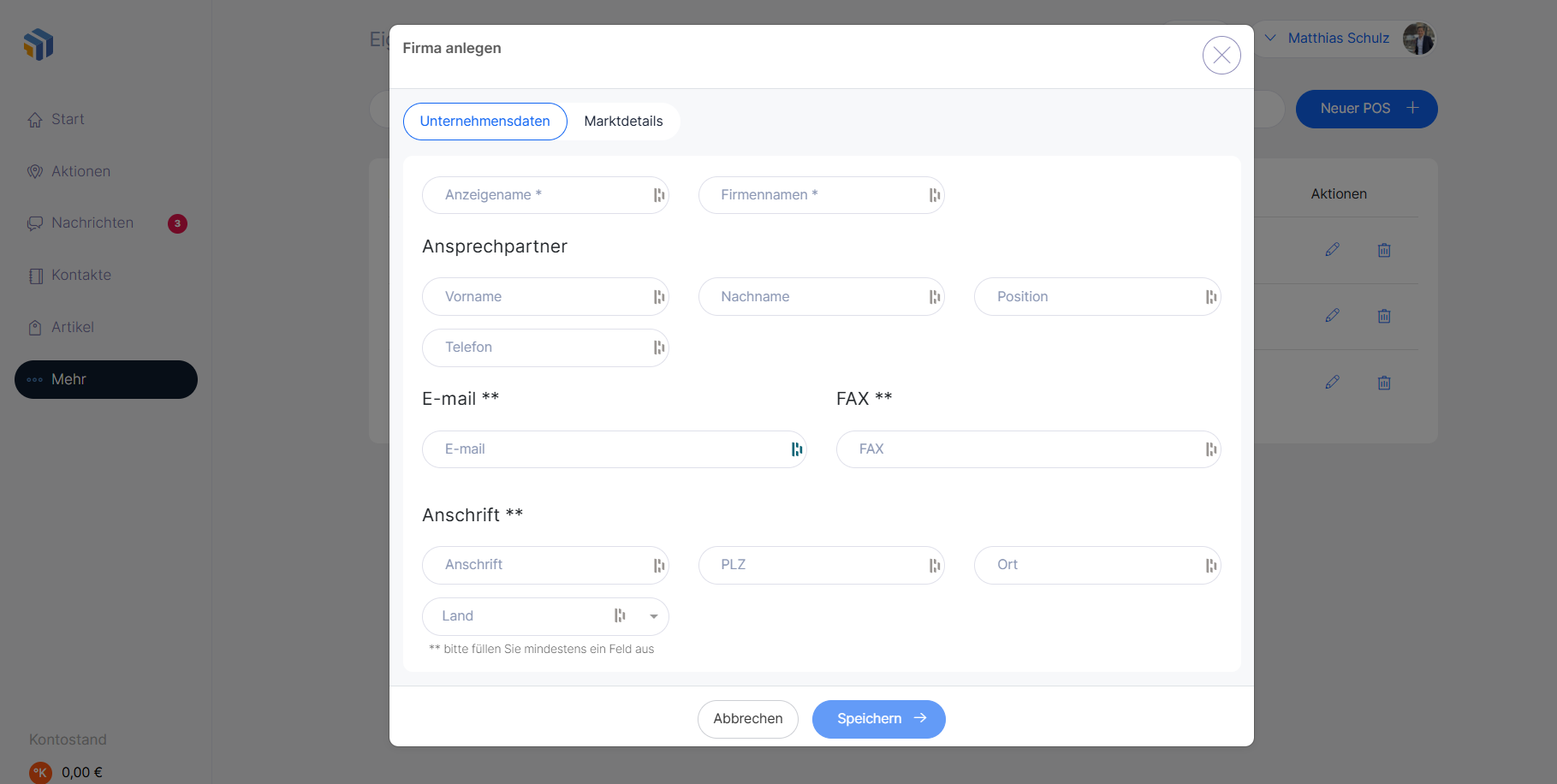Click the second row's pencil edit icon
The image size is (1557, 784).
click(1332, 316)
